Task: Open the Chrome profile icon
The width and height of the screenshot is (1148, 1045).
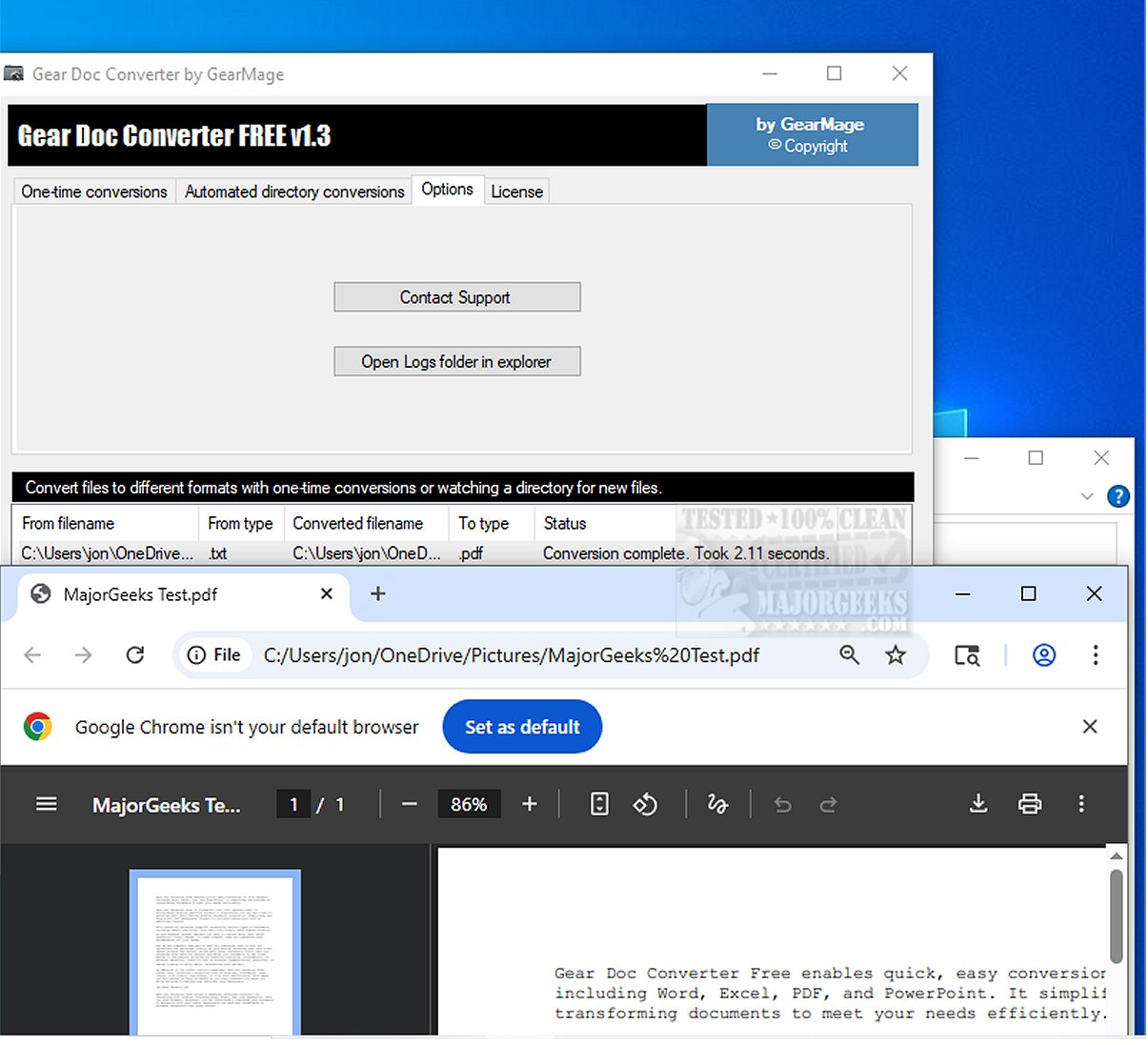Action: click(x=1044, y=655)
